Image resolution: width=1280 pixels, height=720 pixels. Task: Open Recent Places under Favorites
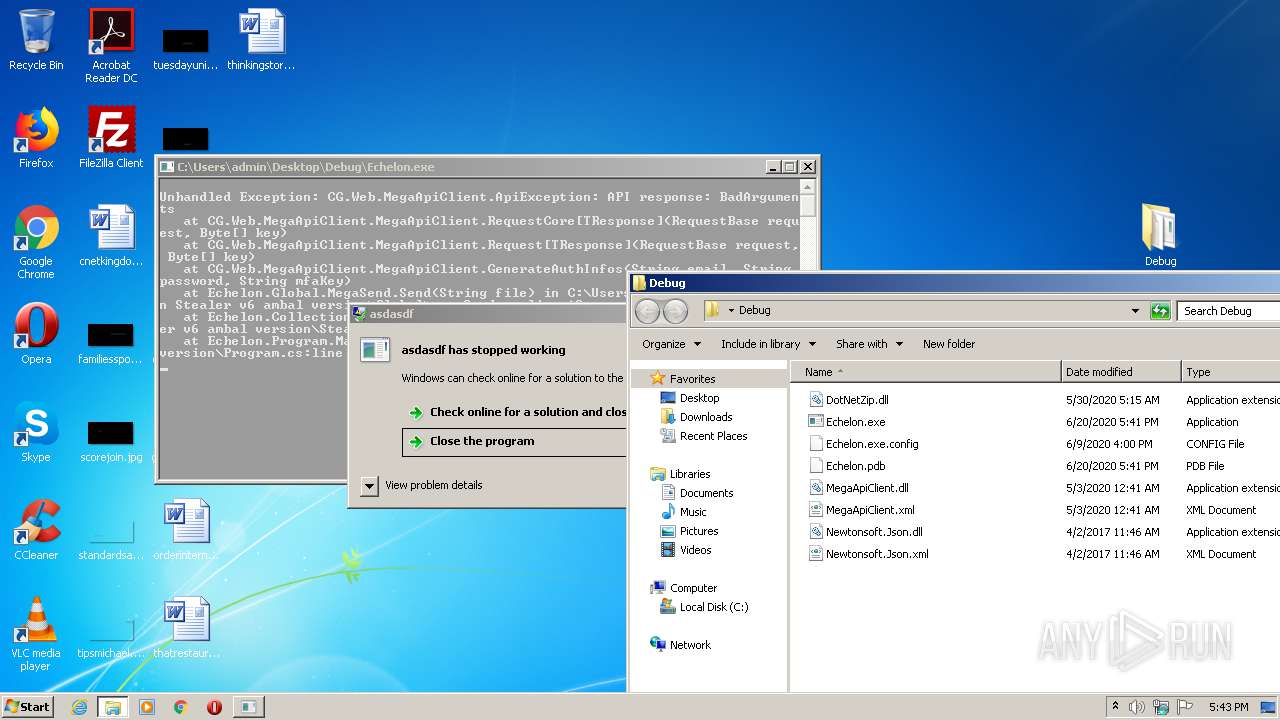click(713, 436)
